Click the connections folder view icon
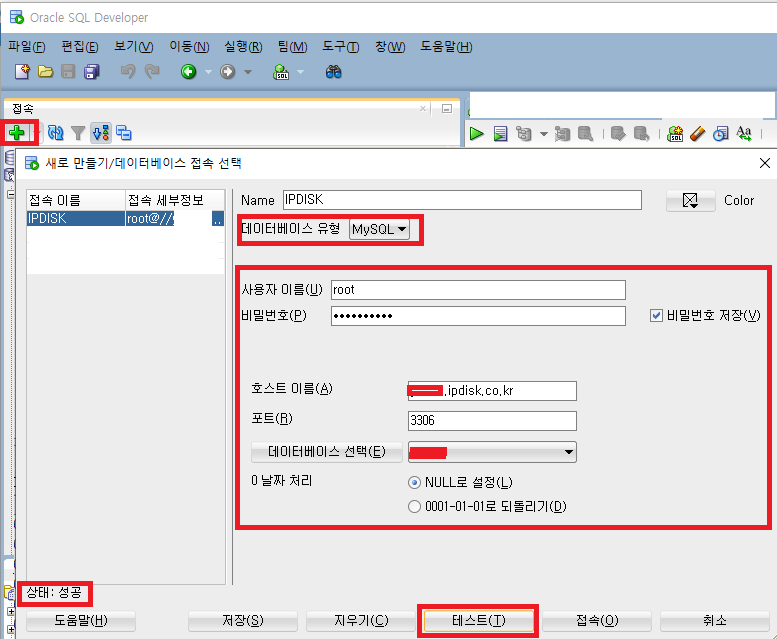Viewport: 777px width, 639px height. [123, 133]
